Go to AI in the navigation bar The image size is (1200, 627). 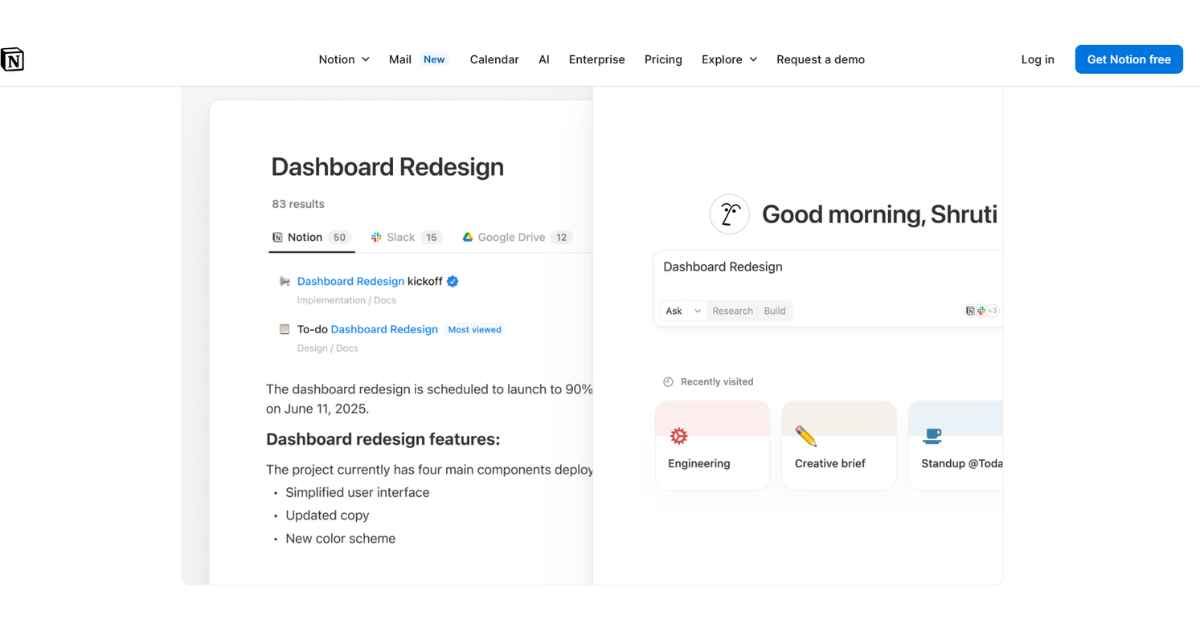(x=544, y=59)
